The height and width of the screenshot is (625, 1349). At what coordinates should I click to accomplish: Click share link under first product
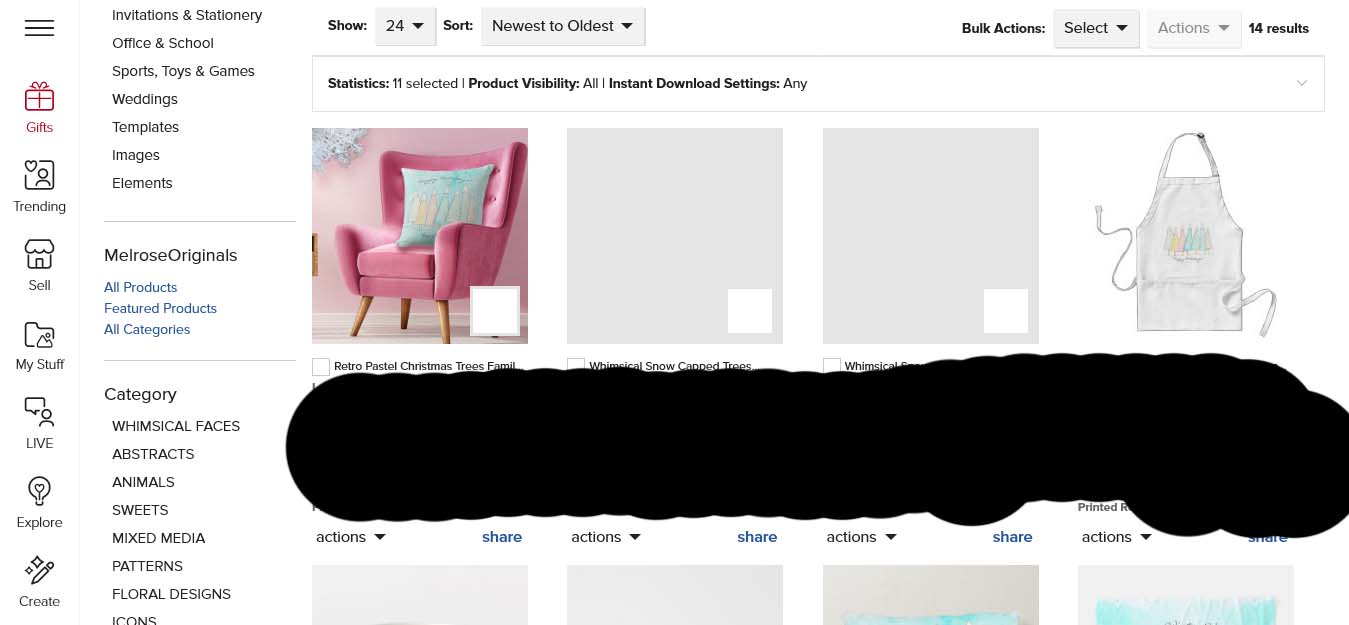coord(502,537)
